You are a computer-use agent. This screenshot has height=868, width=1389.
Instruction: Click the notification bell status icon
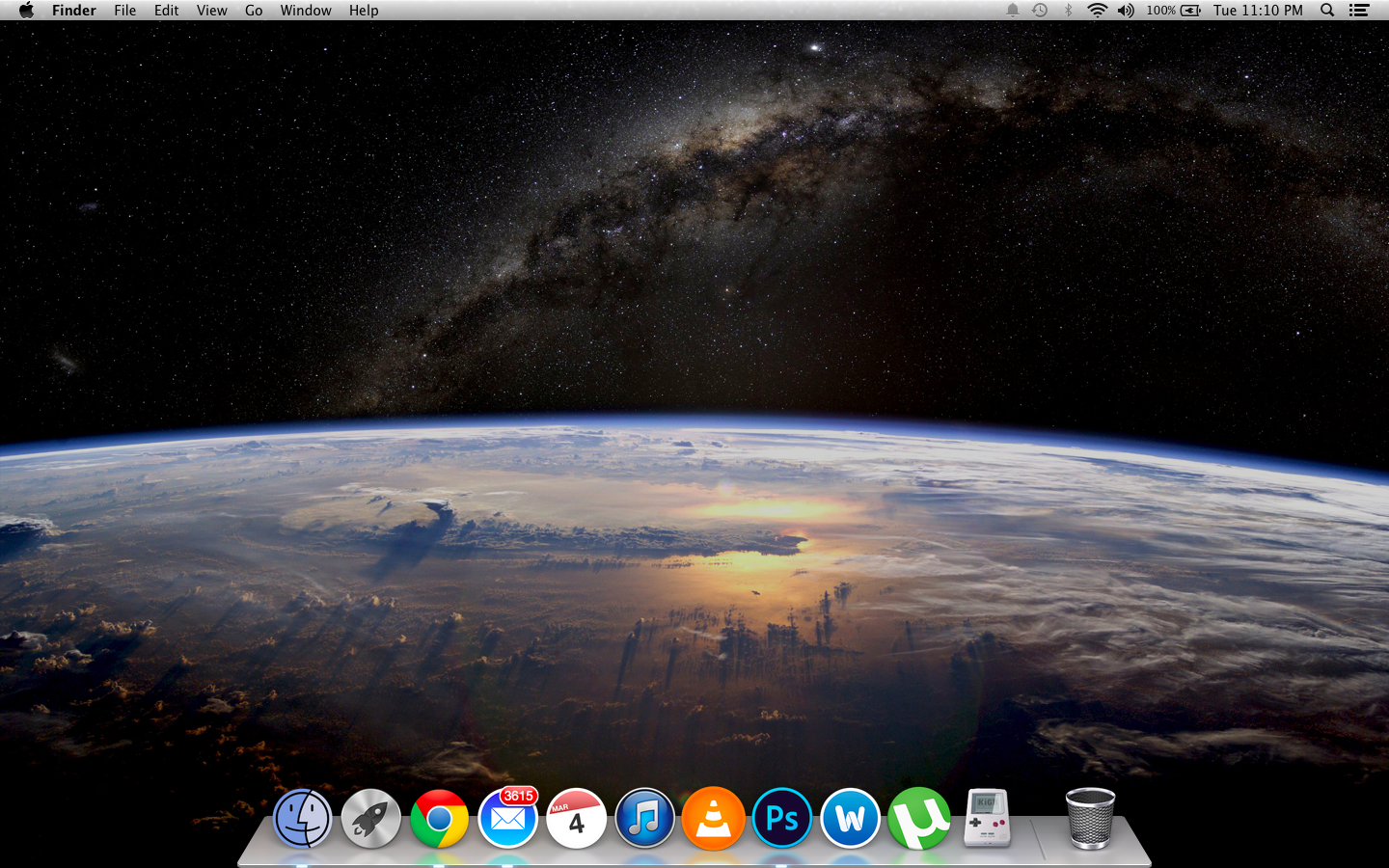click(1013, 11)
